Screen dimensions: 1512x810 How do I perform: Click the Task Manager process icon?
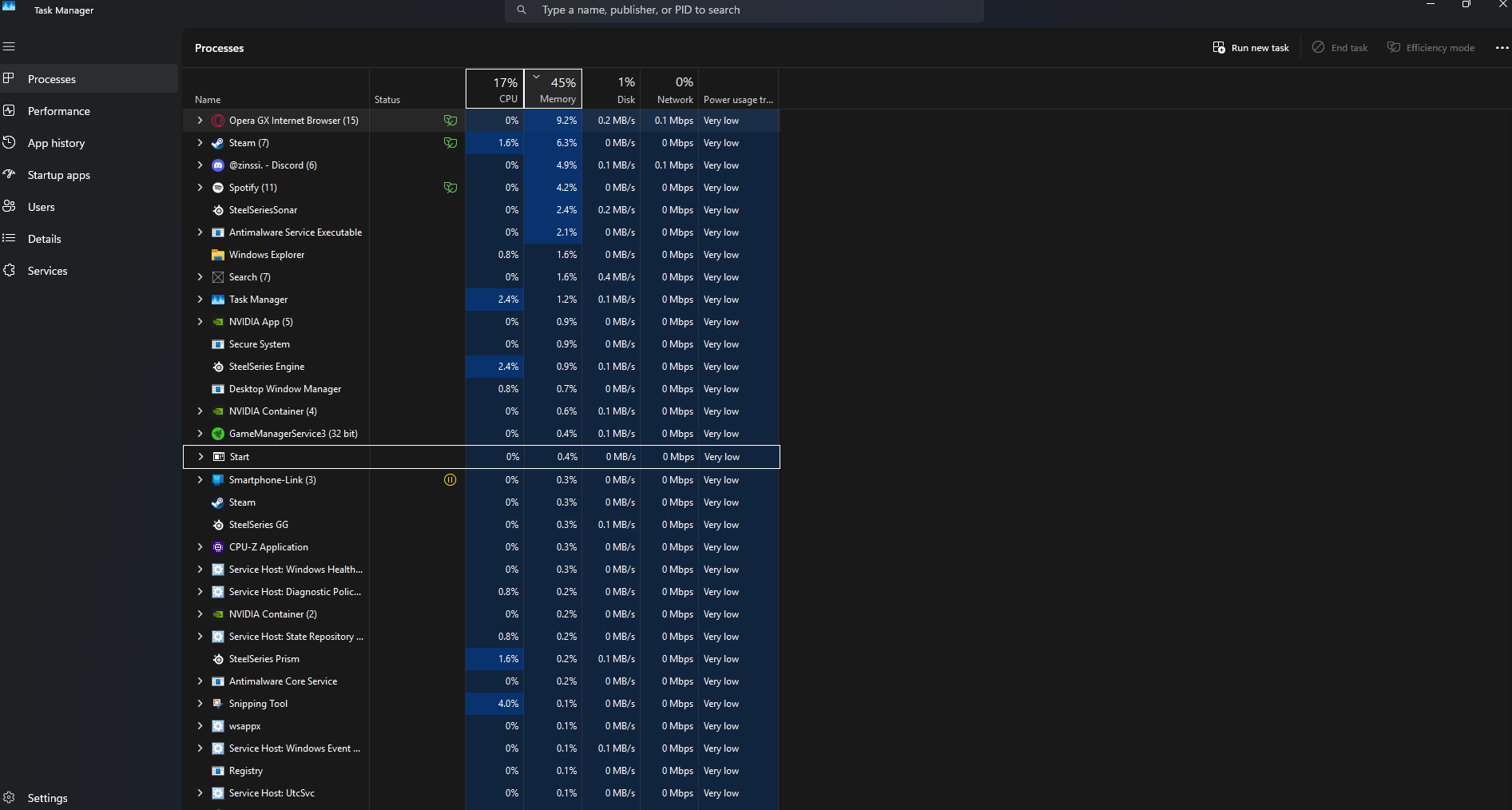tap(218, 300)
